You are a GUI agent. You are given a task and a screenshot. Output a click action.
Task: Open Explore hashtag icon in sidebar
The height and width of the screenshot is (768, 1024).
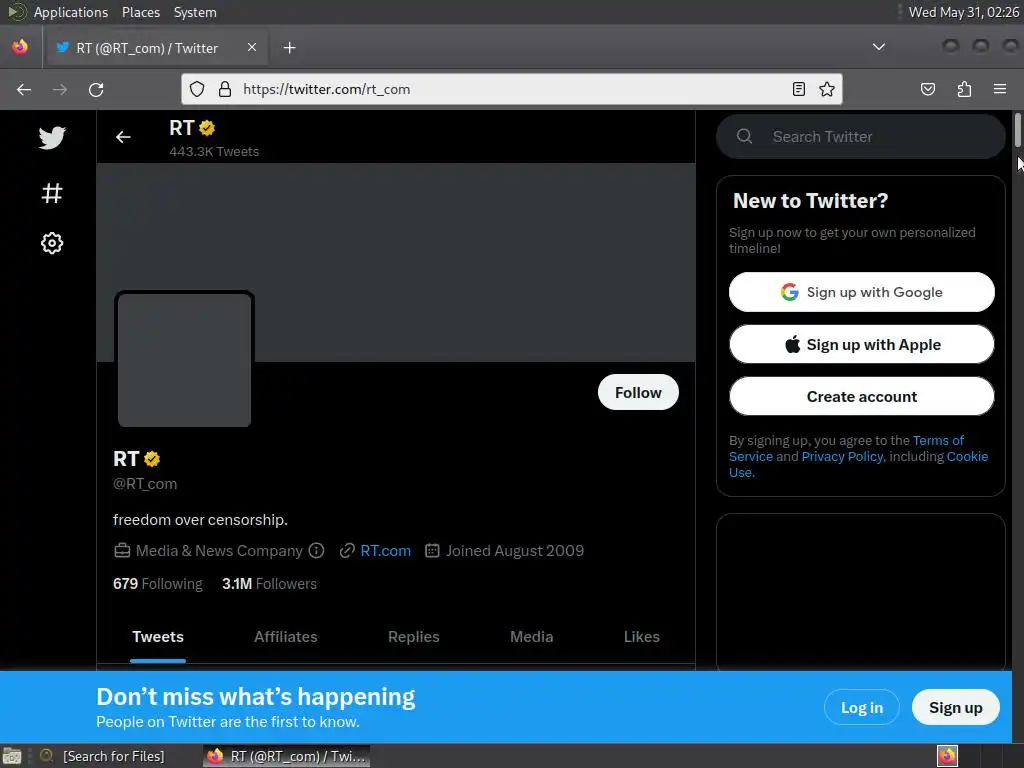point(52,193)
